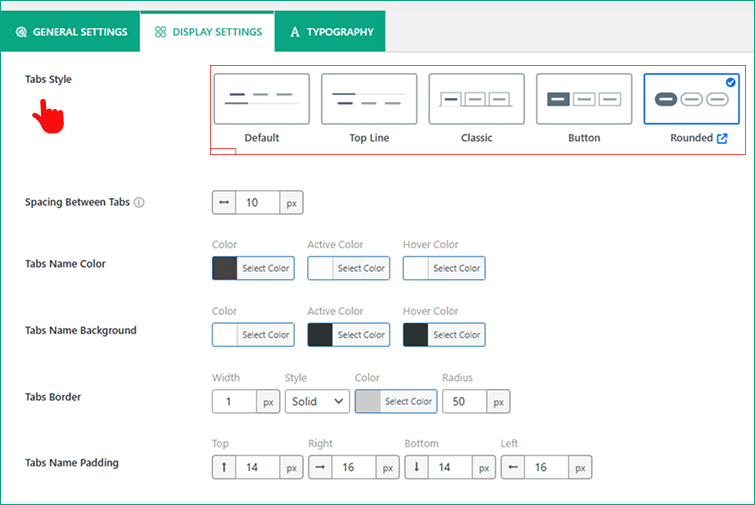Click the Tabs Border Radius input field
This screenshot has height=505, width=755.
click(464, 401)
